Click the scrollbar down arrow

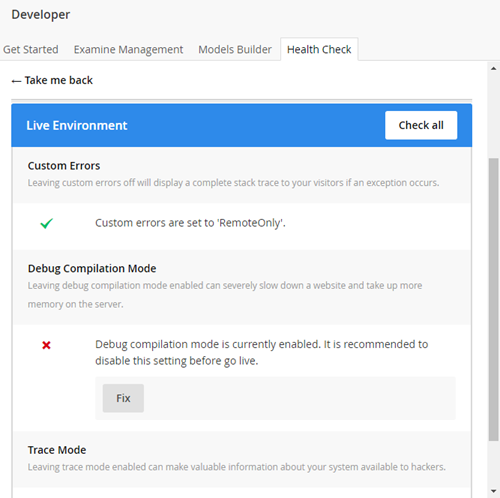pyautogui.click(x=494, y=491)
